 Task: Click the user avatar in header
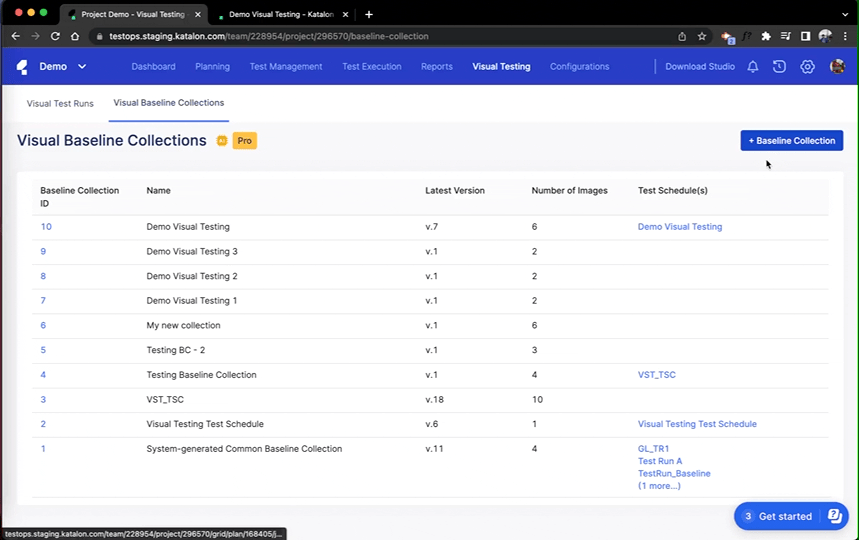pyautogui.click(x=837, y=67)
